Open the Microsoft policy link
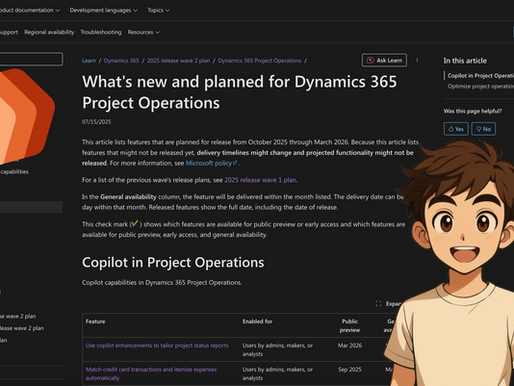 click(x=211, y=163)
